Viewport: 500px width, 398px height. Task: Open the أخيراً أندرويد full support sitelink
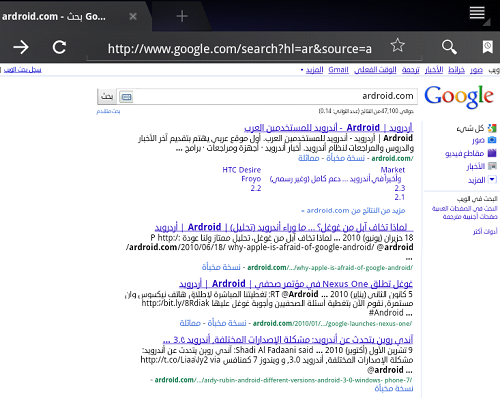click(x=335, y=179)
